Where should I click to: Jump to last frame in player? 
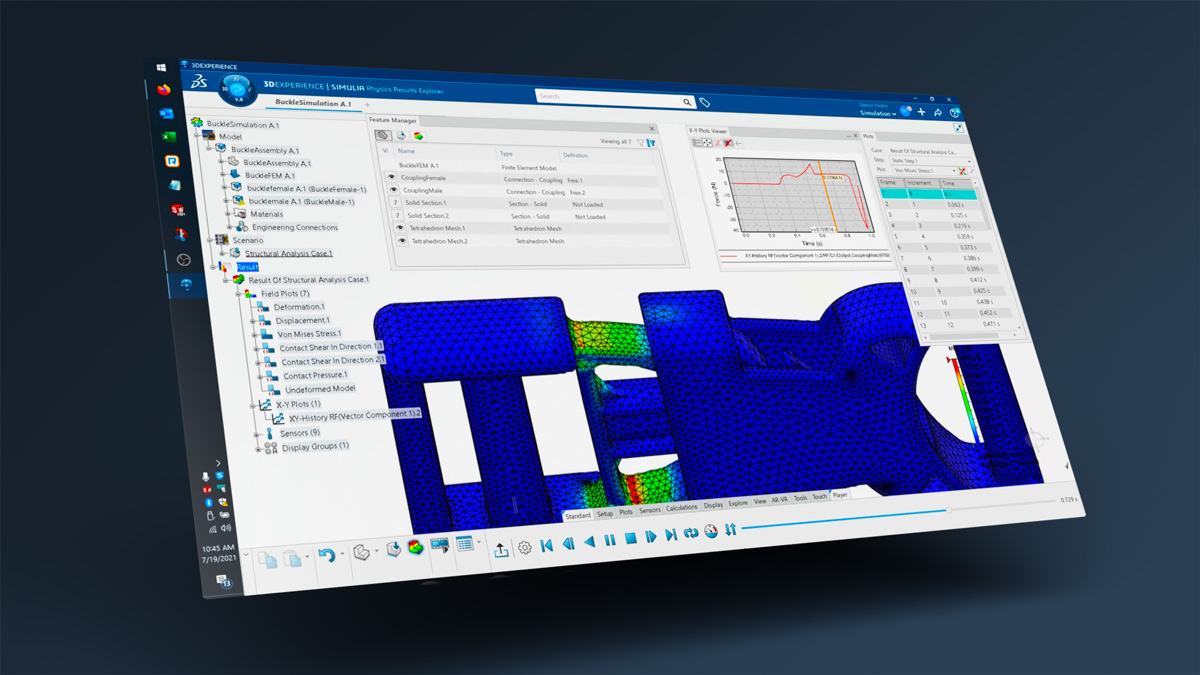tap(671, 535)
